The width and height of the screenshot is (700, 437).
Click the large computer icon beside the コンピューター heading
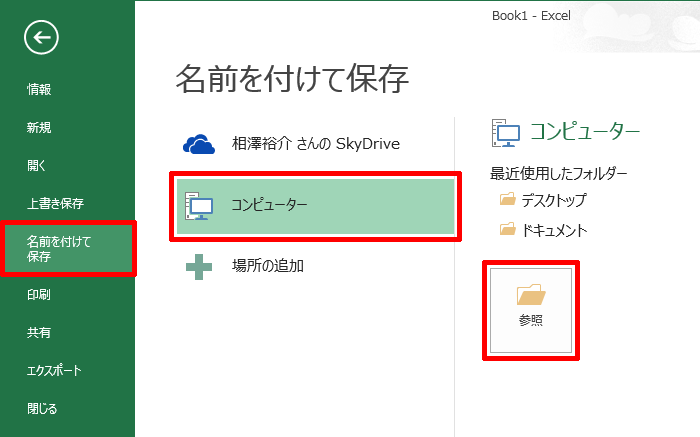[x=506, y=133]
